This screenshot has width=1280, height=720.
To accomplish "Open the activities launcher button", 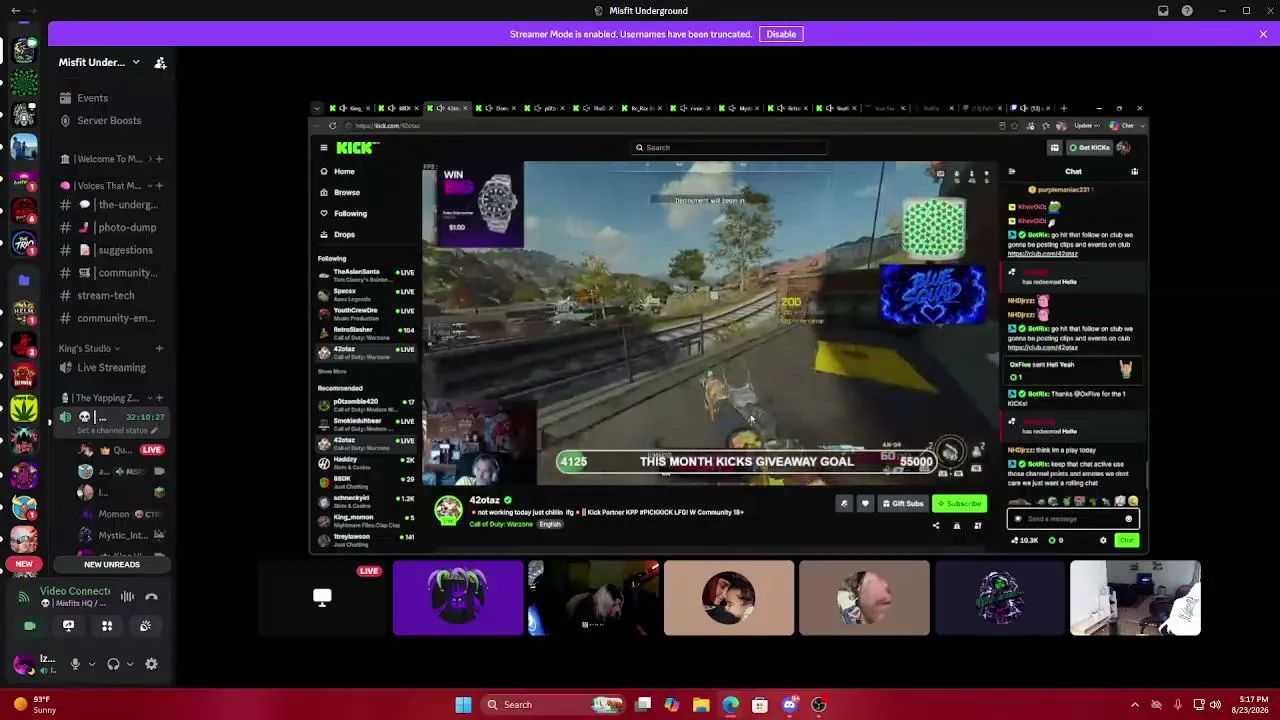I will [107, 626].
